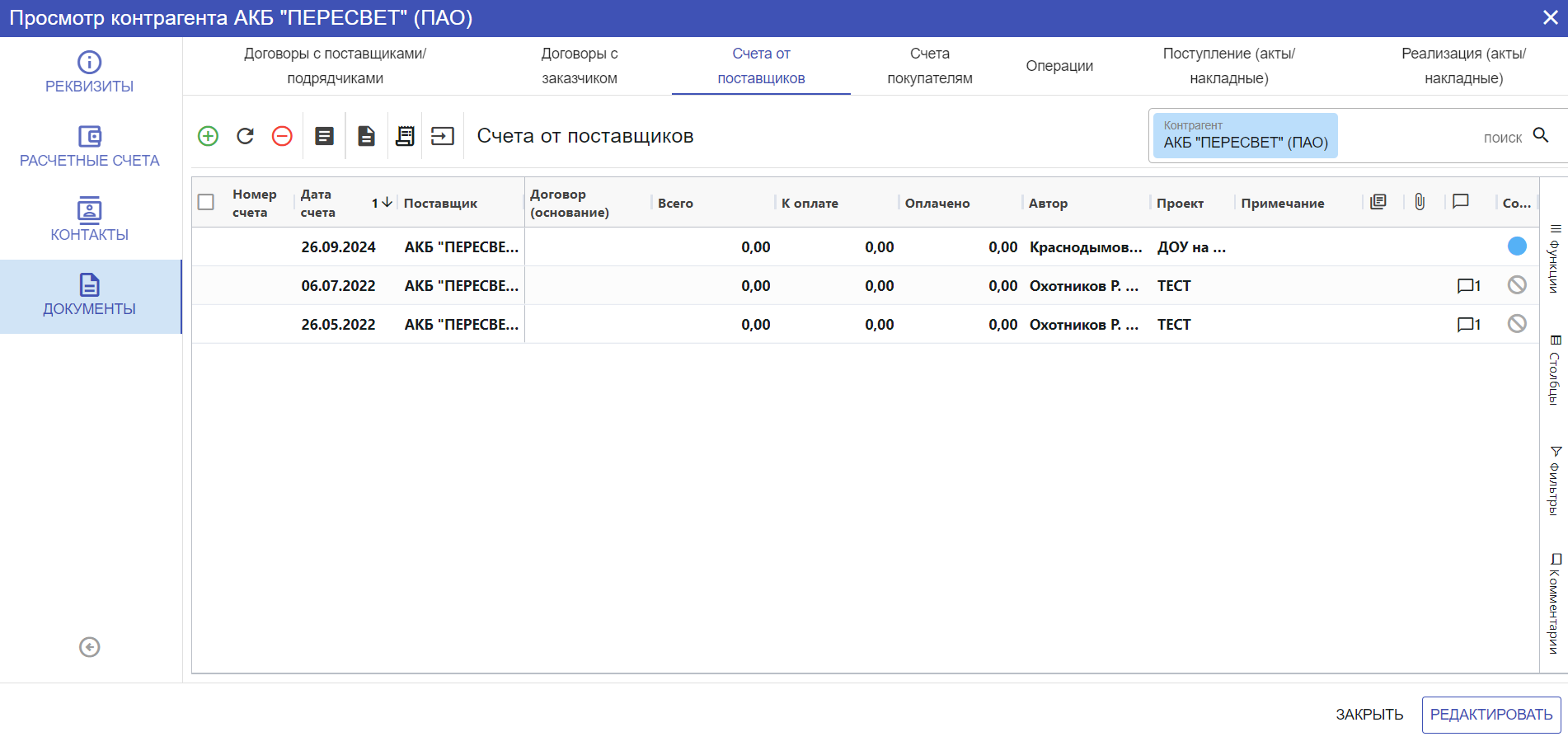Viewport: 1568px width, 746px height.
Task: Click the Контрагент АКБ "ПЕРЕСВЕТ" filter chip
Action: tap(1246, 135)
